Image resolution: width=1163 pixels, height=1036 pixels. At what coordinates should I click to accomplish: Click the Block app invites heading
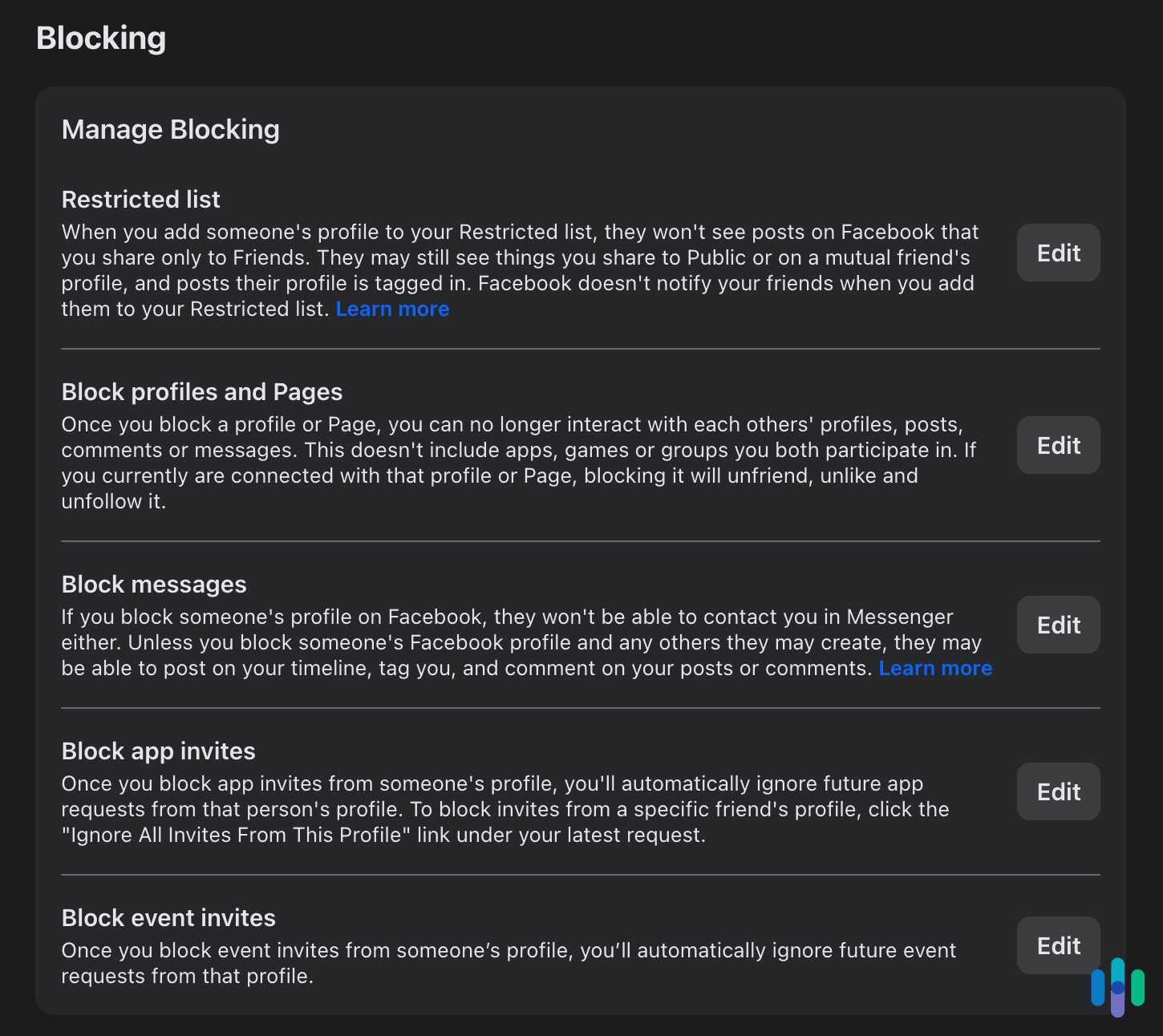(158, 751)
